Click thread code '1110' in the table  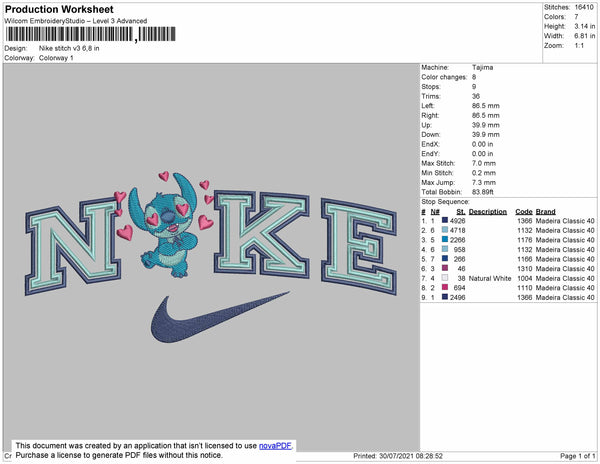pos(525,288)
